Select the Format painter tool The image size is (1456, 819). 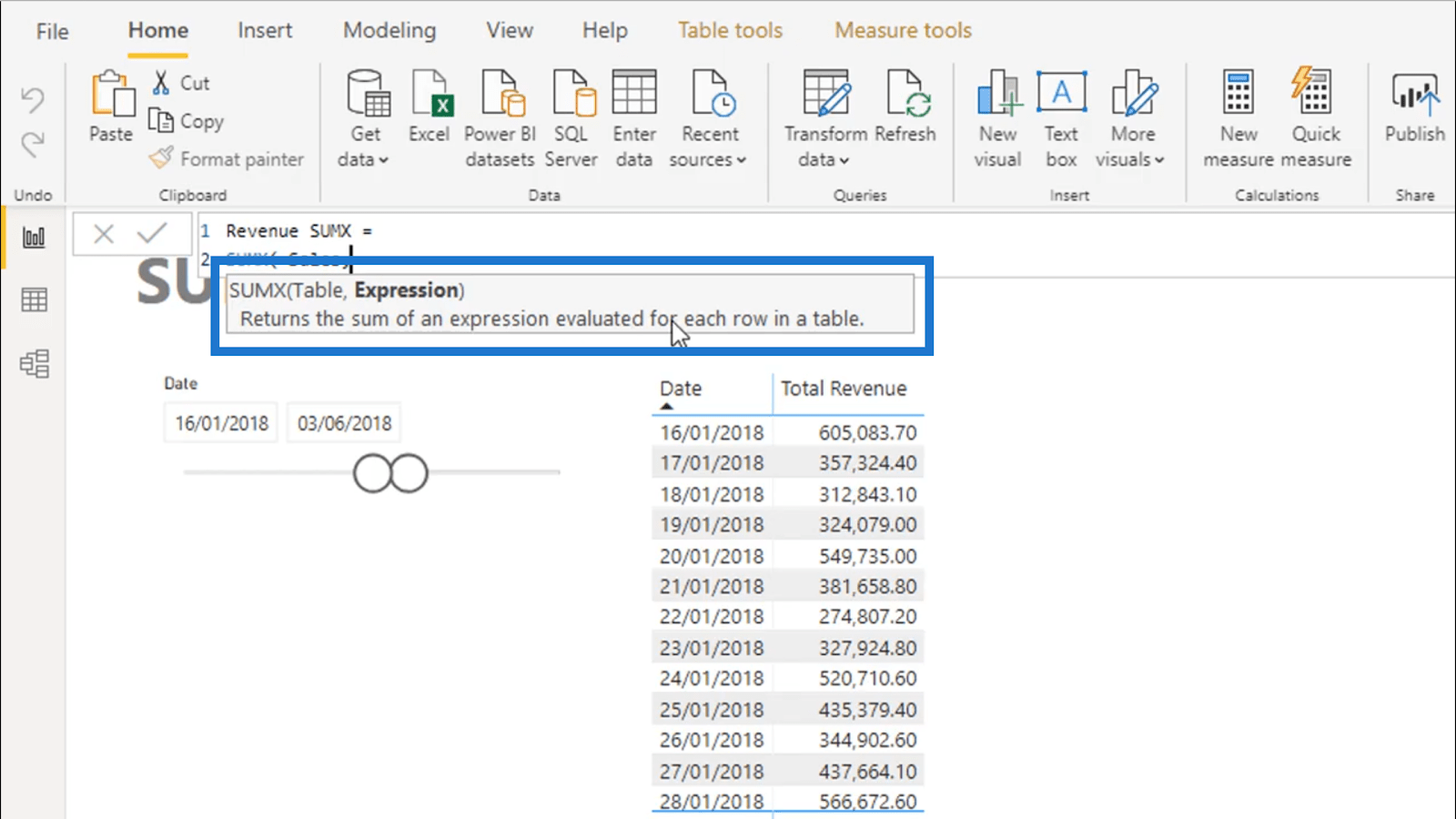tap(227, 158)
